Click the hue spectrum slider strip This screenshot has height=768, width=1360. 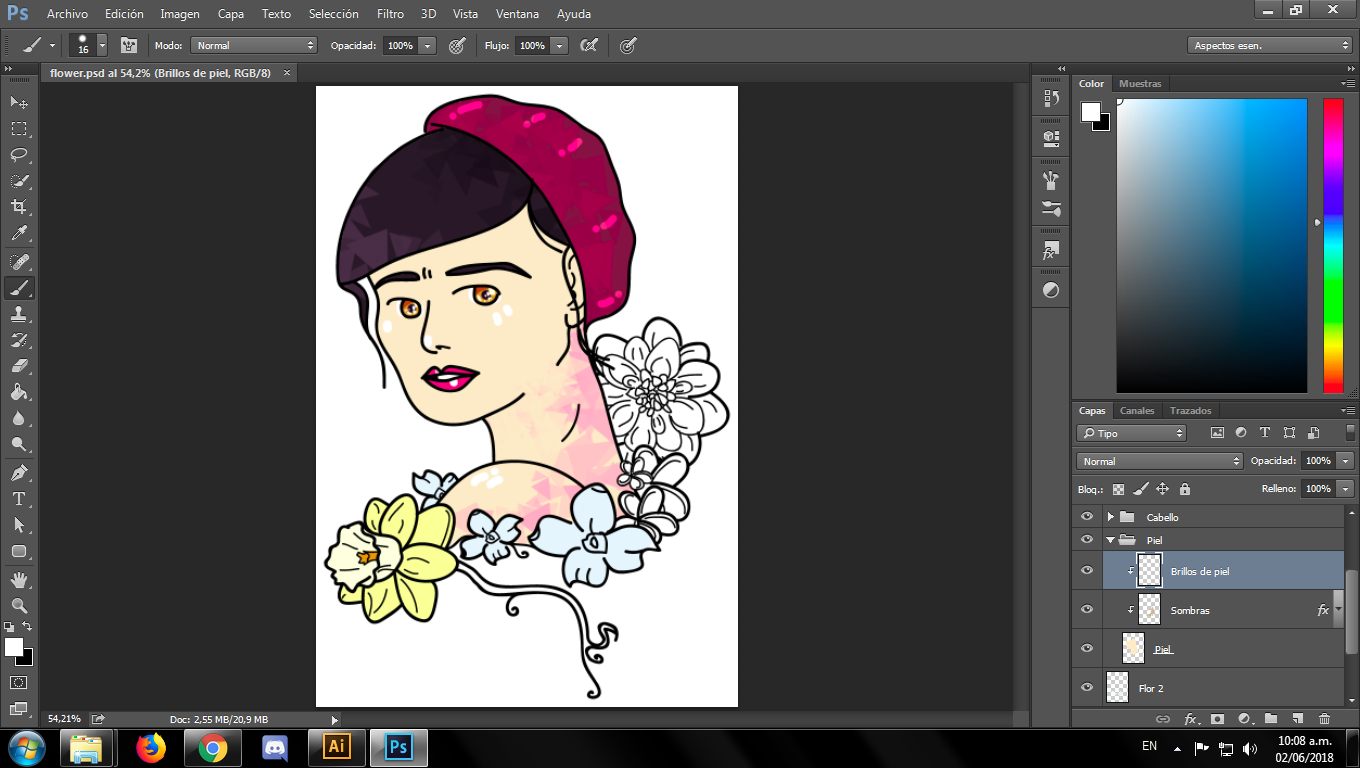[1333, 245]
